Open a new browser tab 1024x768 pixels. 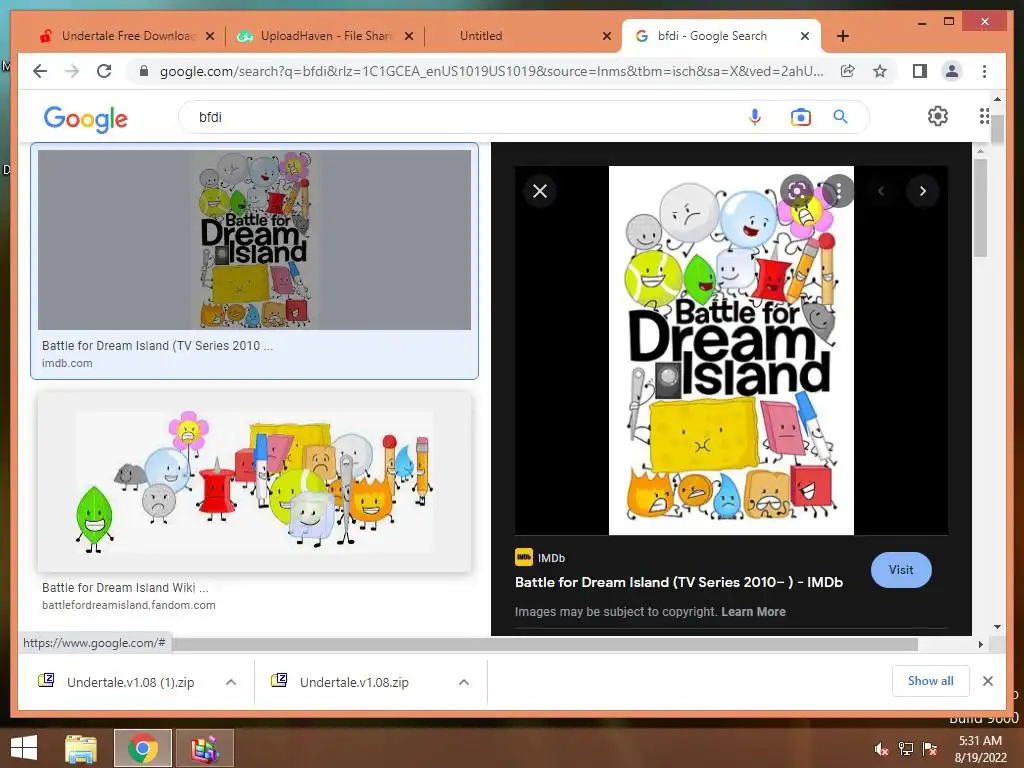tap(843, 36)
